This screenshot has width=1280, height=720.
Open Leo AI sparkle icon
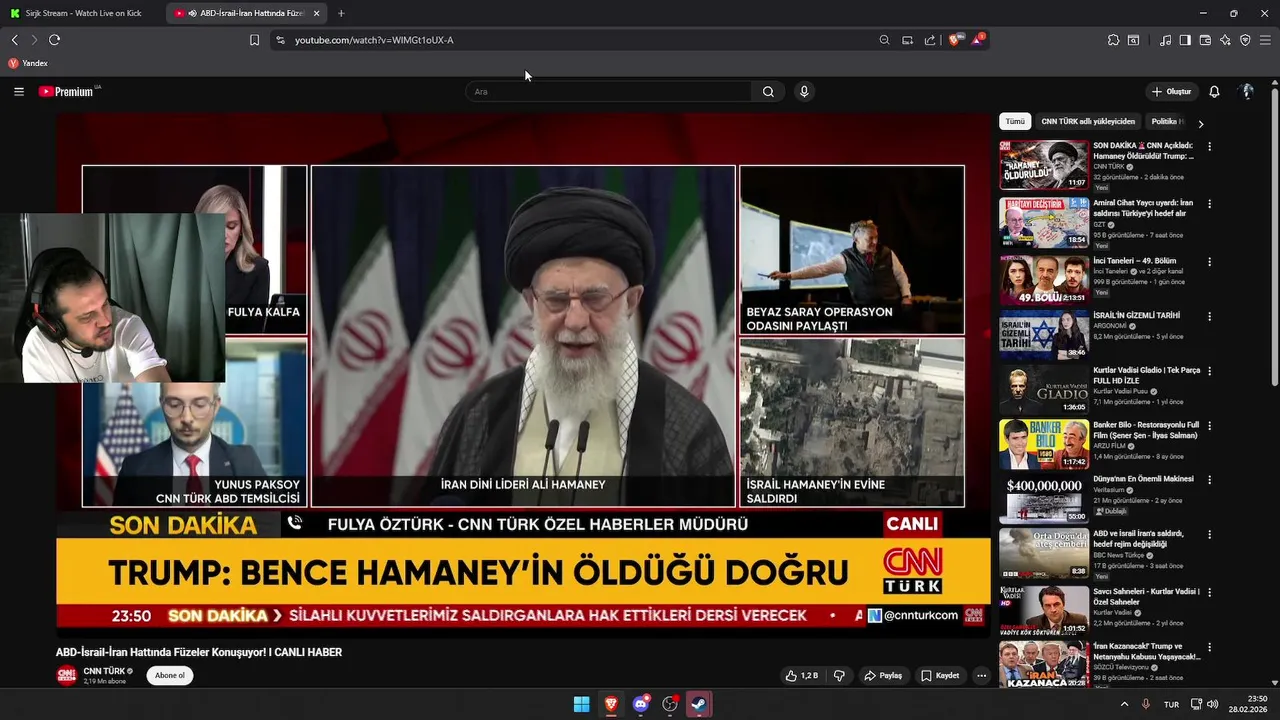[x=1225, y=40]
